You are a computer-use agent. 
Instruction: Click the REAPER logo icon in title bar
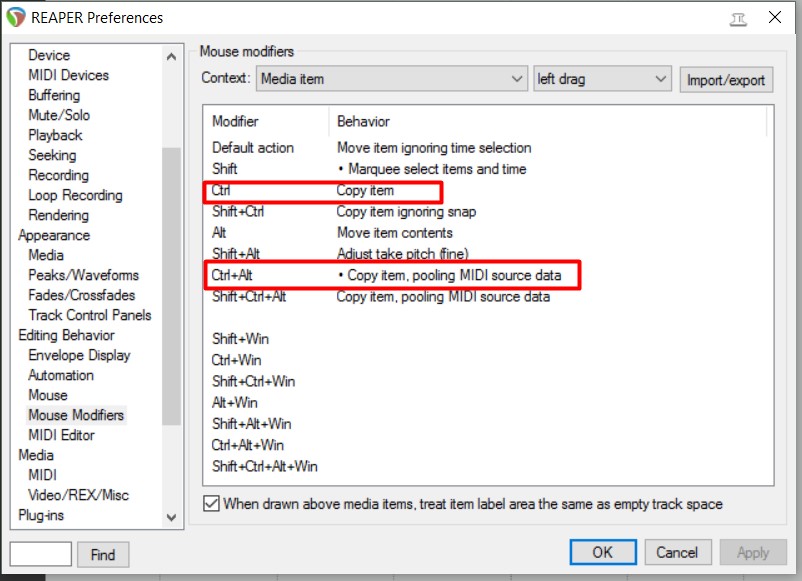point(15,17)
